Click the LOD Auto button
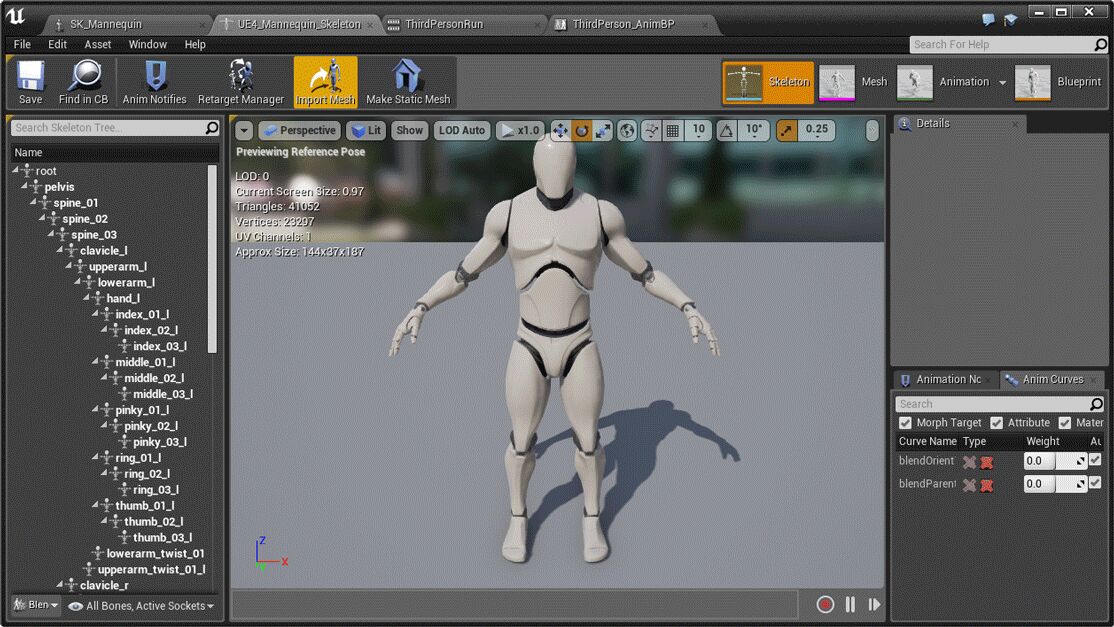 pos(461,130)
